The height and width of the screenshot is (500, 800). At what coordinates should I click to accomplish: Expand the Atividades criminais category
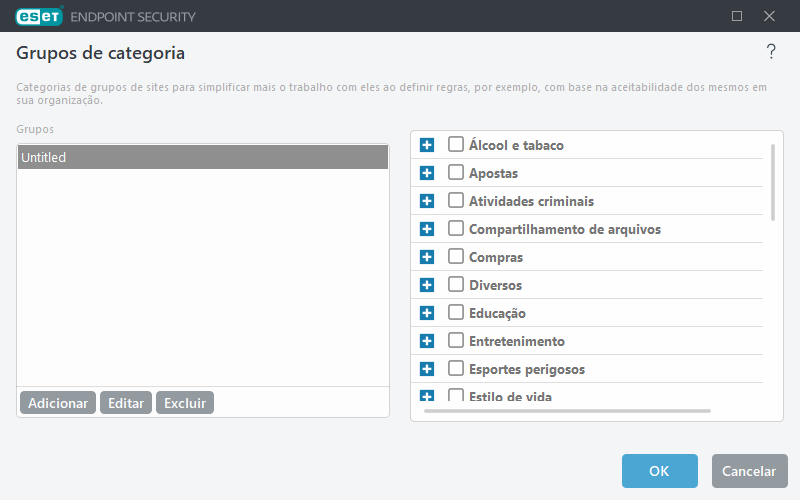(427, 201)
